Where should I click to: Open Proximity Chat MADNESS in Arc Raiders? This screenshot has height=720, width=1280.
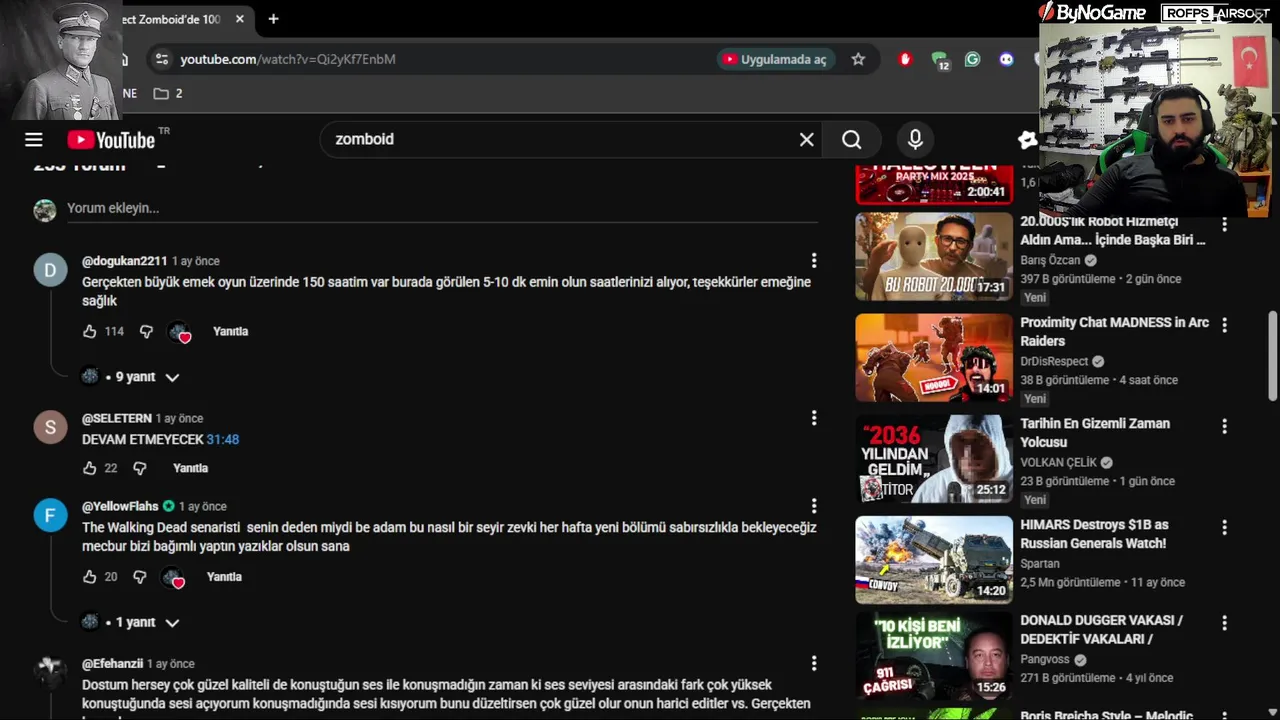click(x=1114, y=331)
